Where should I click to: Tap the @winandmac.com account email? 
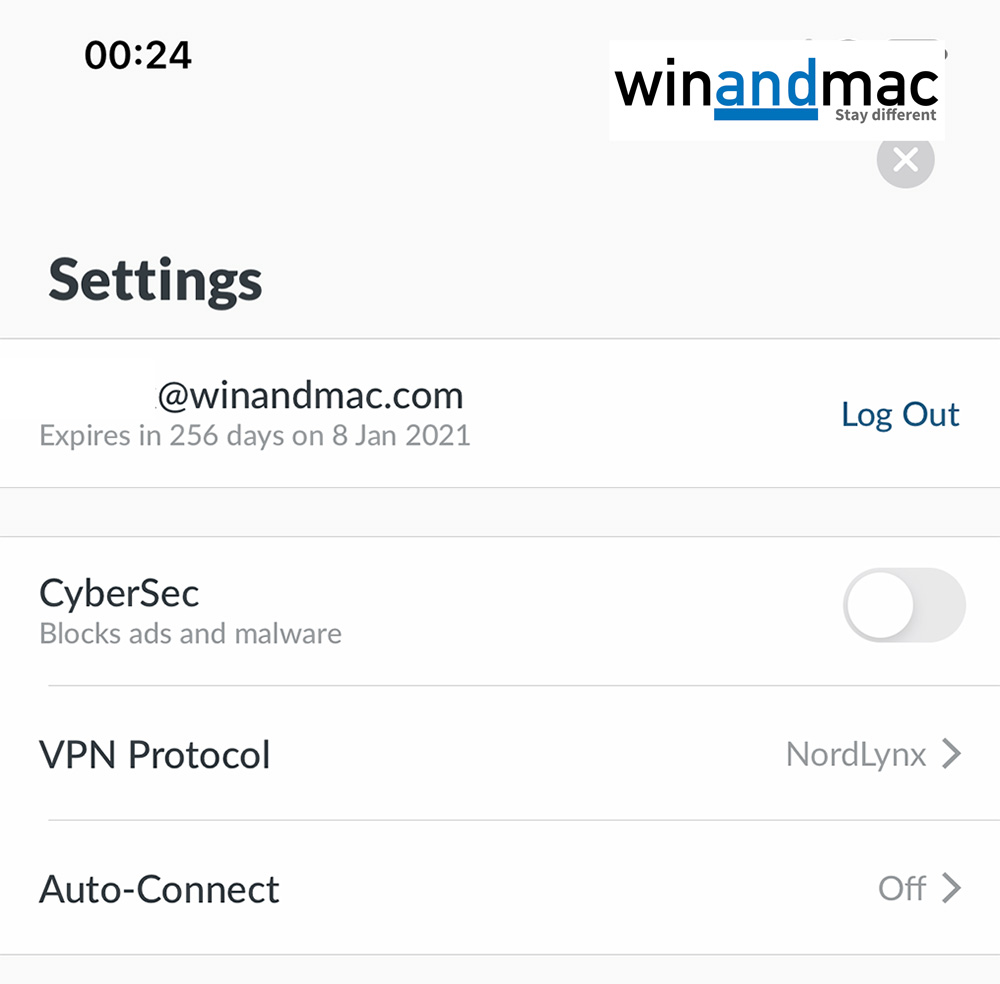point(310,396)
